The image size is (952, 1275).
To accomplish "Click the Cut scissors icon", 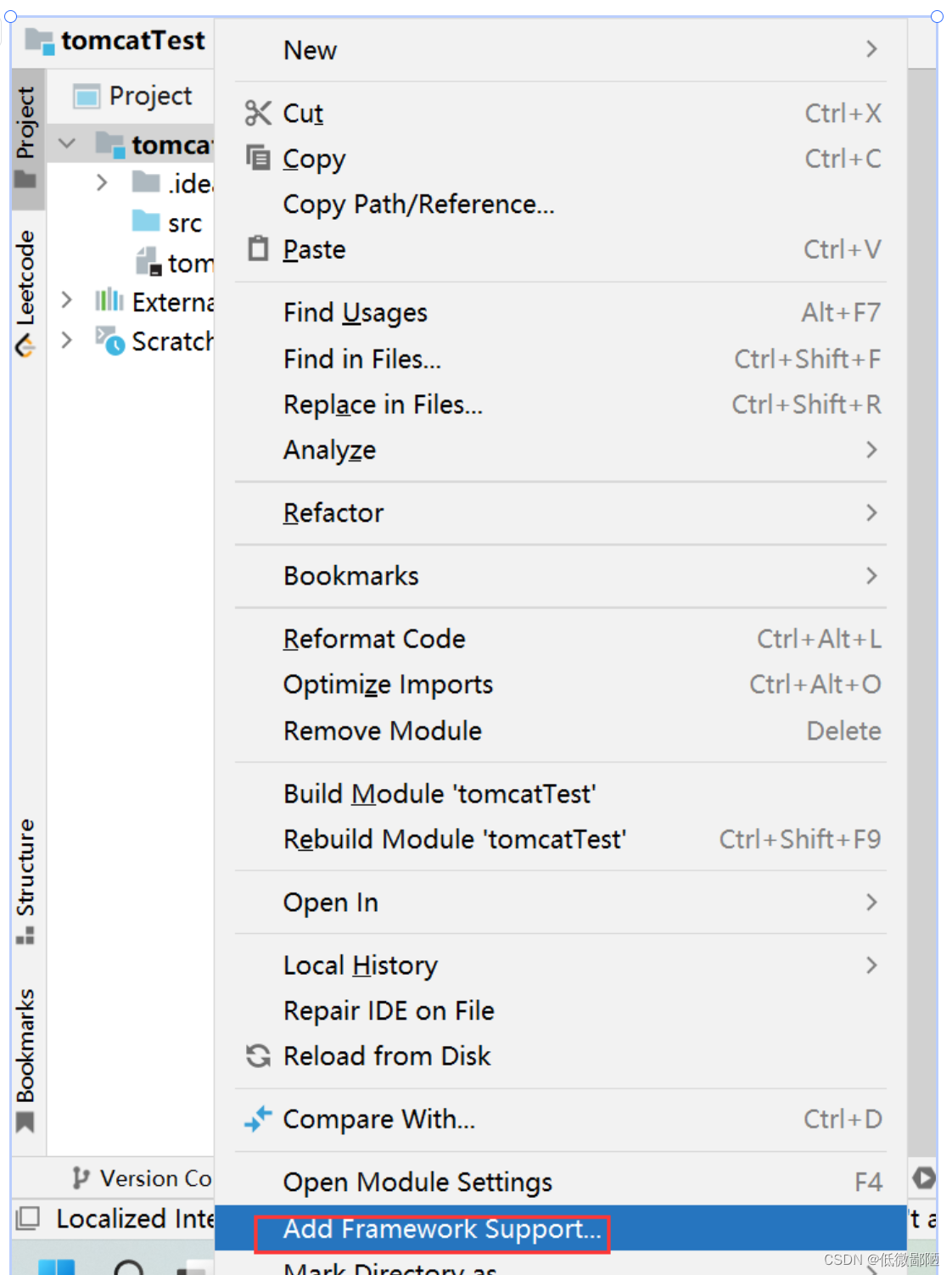I will 257,113.
